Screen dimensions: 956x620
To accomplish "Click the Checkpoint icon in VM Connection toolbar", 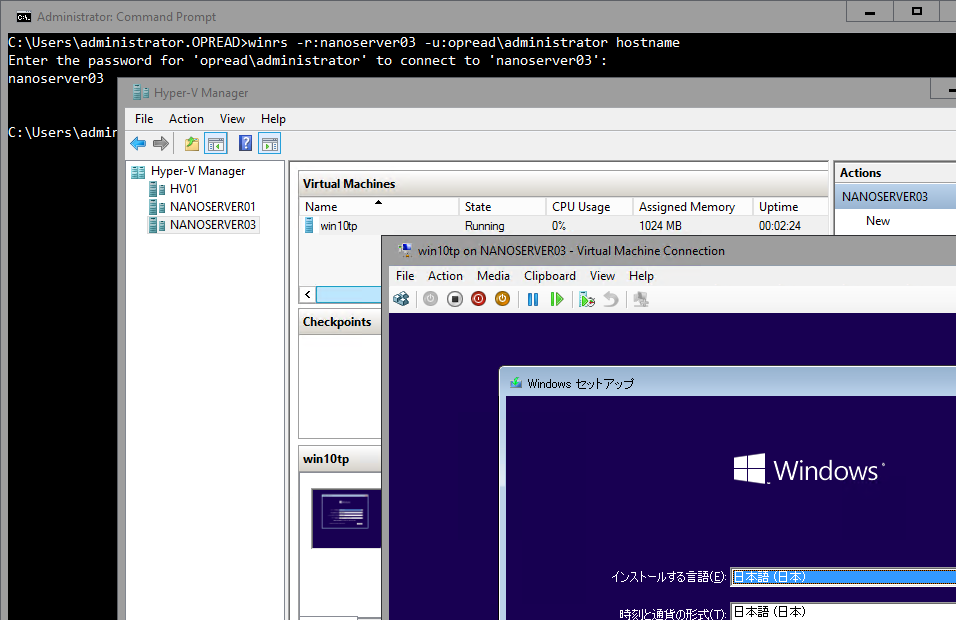I will [587, 299].
